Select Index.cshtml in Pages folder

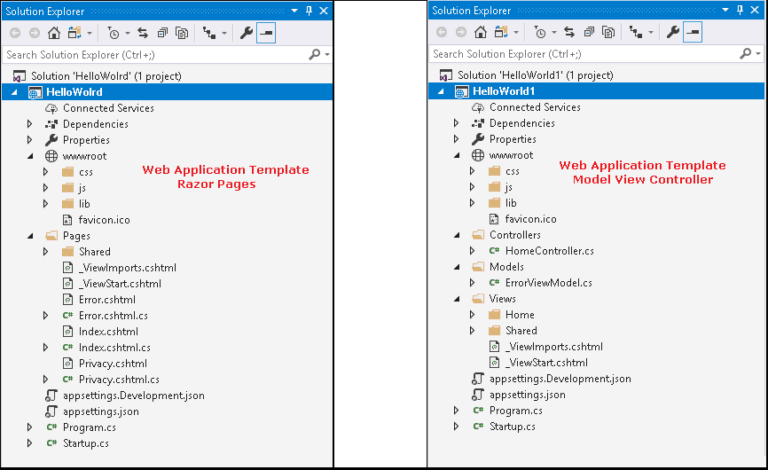(108, 331)
